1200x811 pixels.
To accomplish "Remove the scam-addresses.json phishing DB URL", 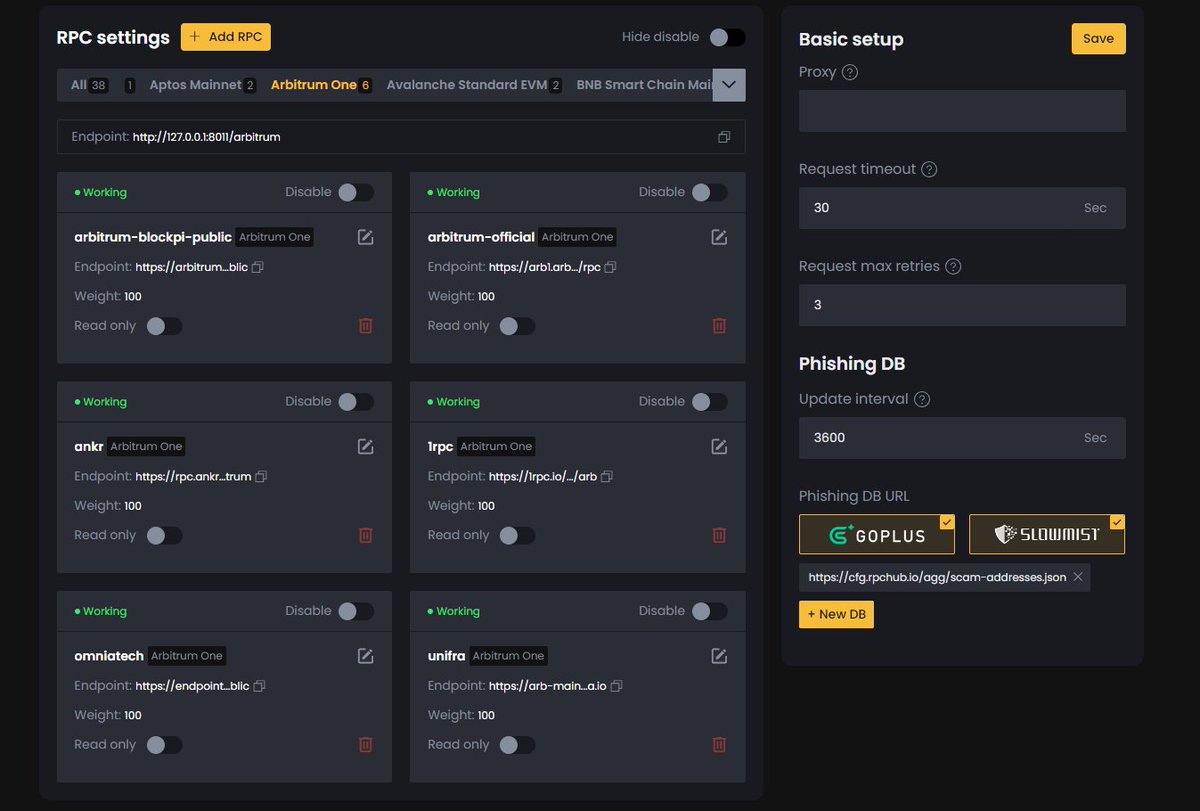I will point(1078,577).
